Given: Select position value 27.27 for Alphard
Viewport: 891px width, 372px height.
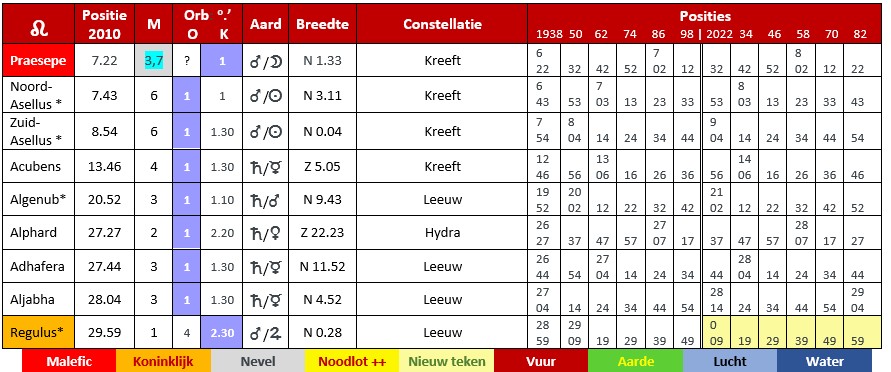Looking at the screenshot, I should (x=105, y=233).
